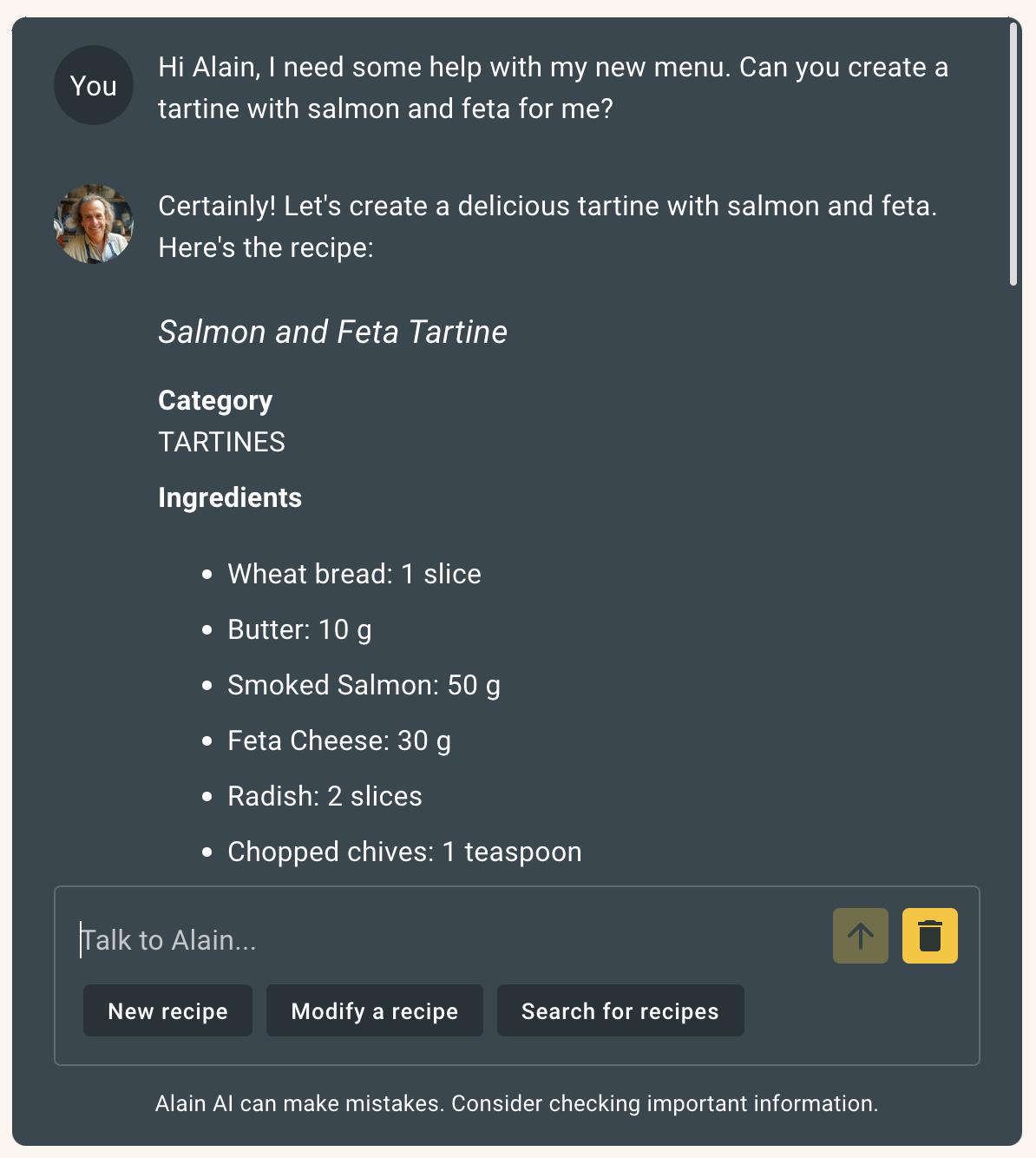The image size is (1036, 1158).
Task: Click the 'Smoked Salmon: 50 g' ingredient line
Action: 365,685
